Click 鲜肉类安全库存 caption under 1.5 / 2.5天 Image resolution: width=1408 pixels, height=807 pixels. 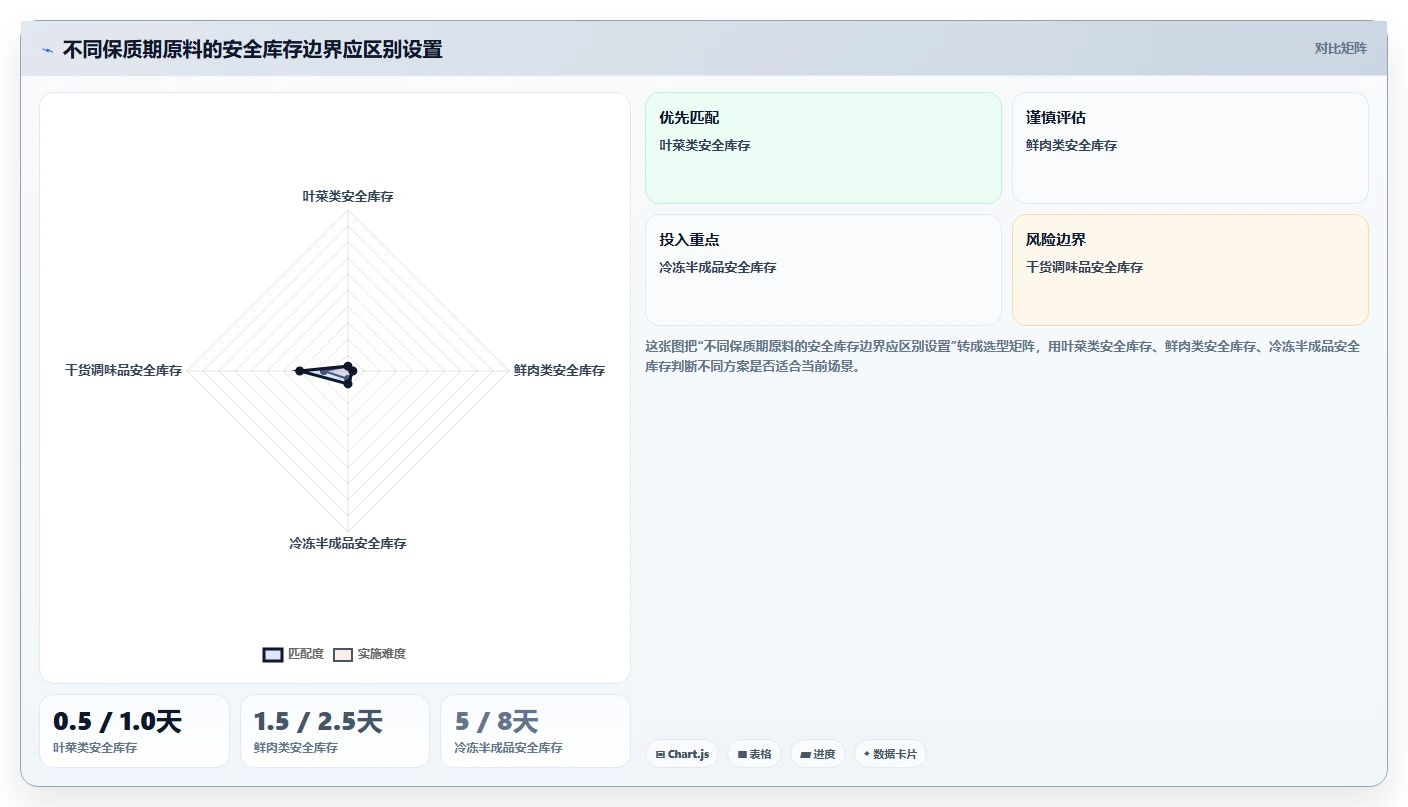click(296, 748)
